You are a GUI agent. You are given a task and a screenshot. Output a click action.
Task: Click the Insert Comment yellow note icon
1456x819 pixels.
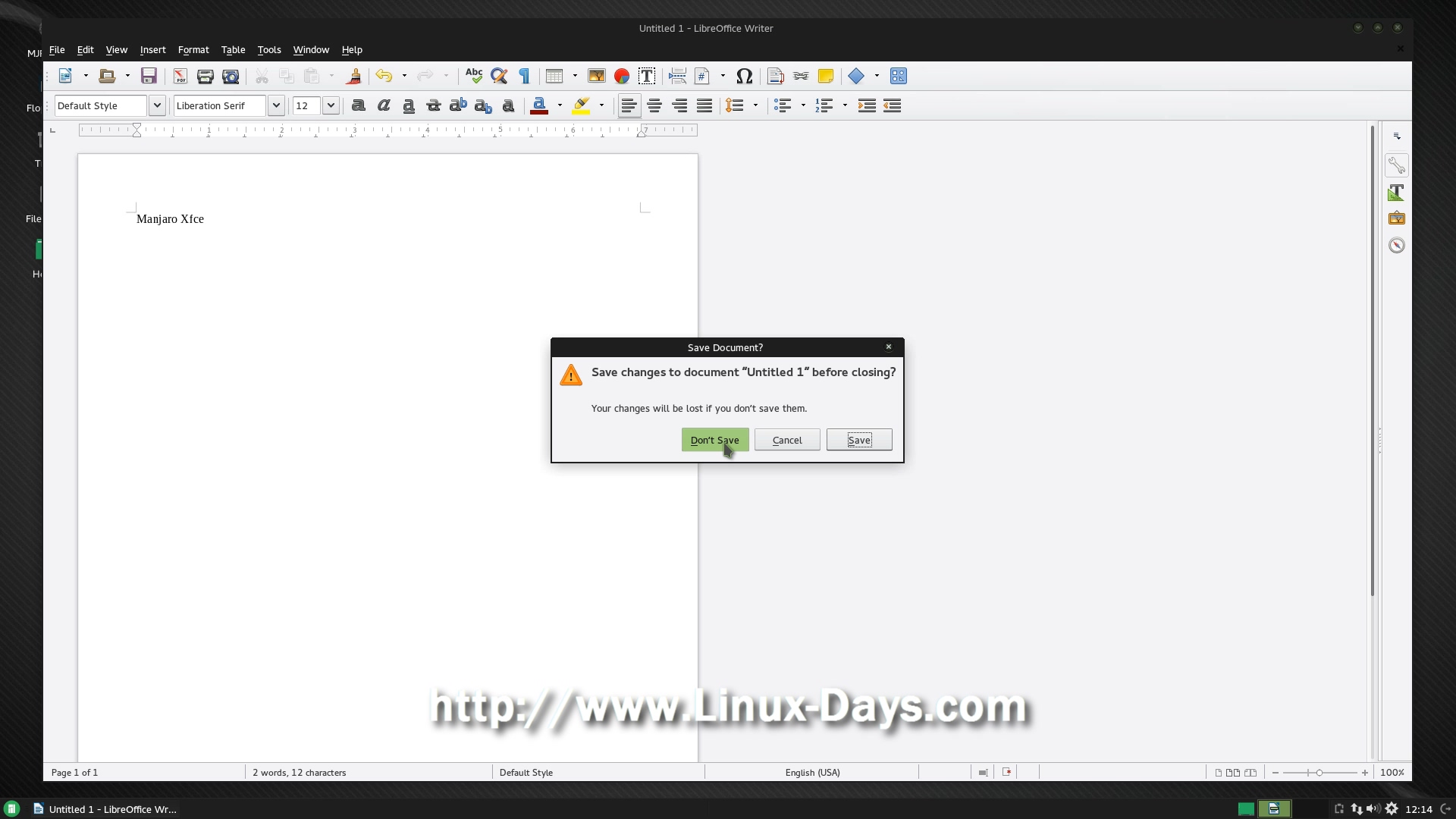pos(826,76)
